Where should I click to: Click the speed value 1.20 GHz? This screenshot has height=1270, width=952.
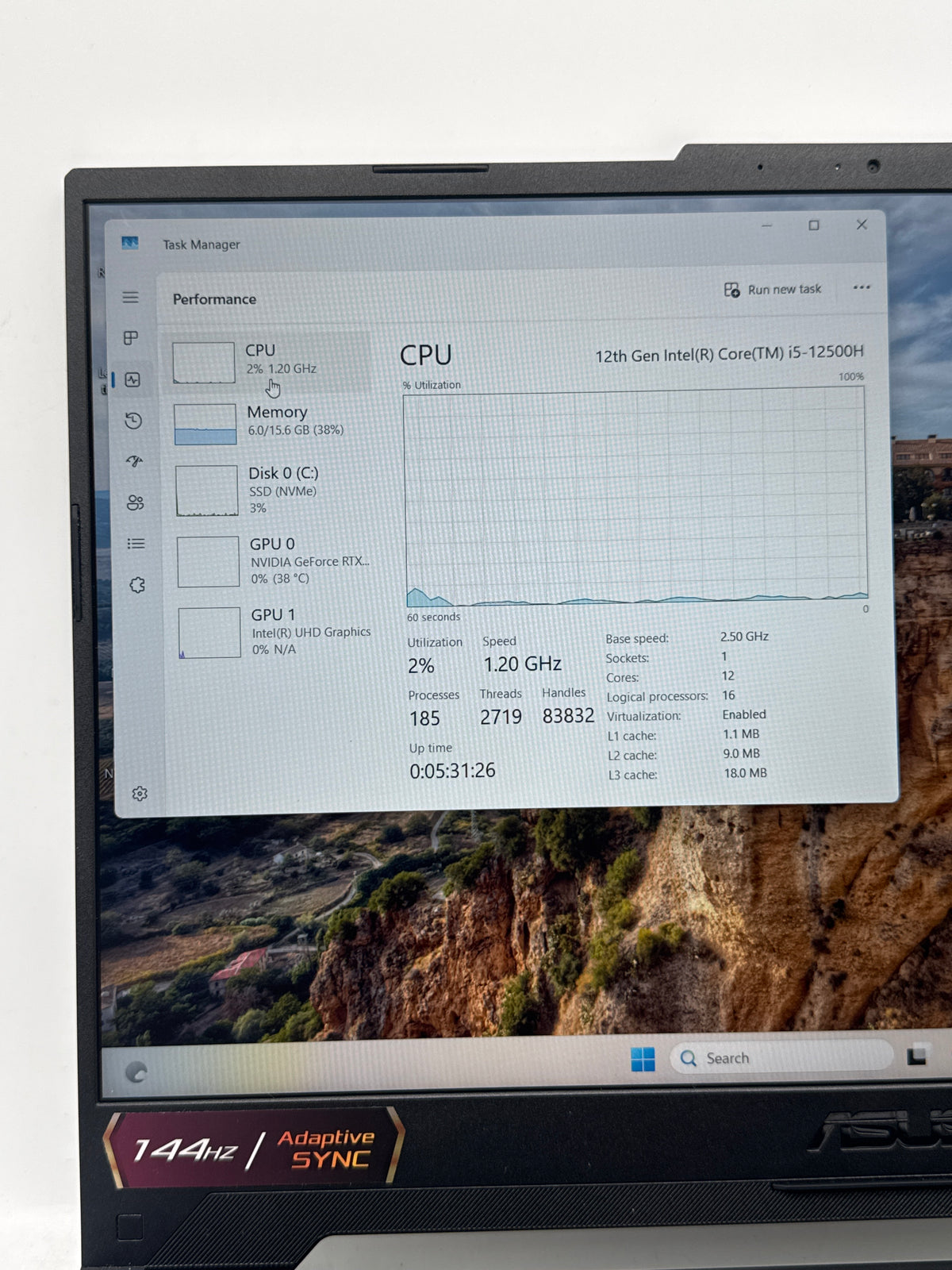(523, 664)
